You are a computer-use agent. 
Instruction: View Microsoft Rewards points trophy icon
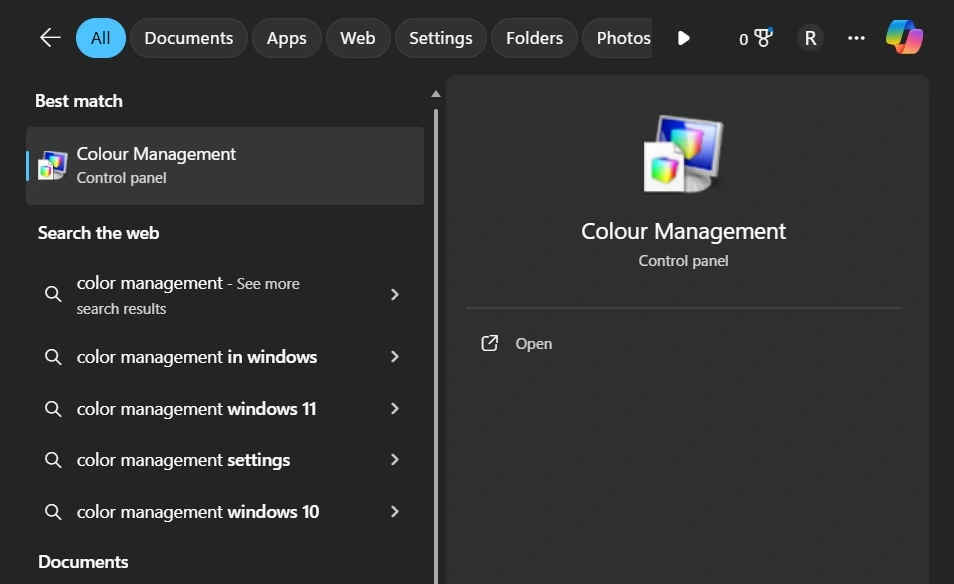coord(755,37)
